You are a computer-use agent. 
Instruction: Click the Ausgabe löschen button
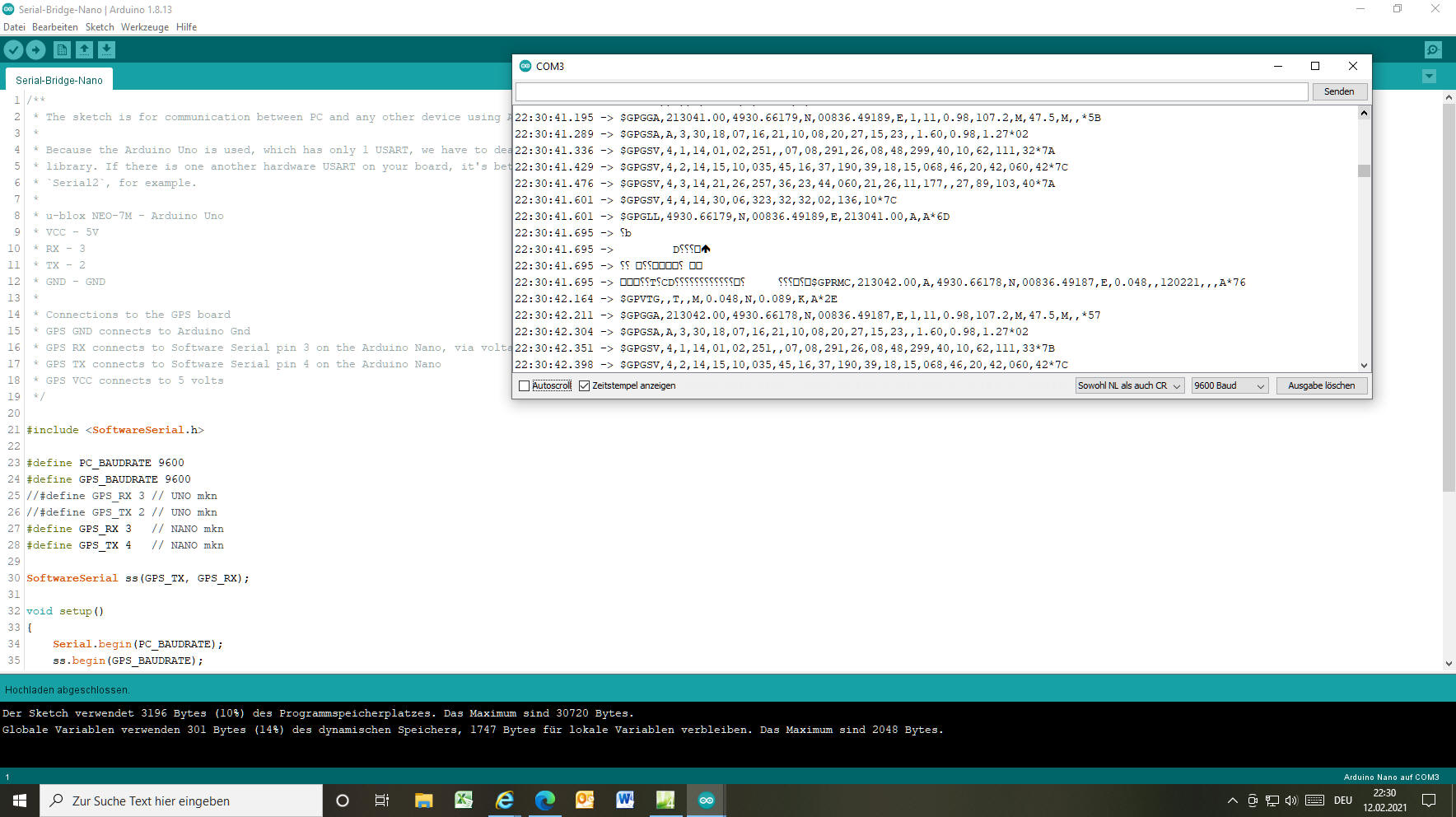[x=1322, y=385]
